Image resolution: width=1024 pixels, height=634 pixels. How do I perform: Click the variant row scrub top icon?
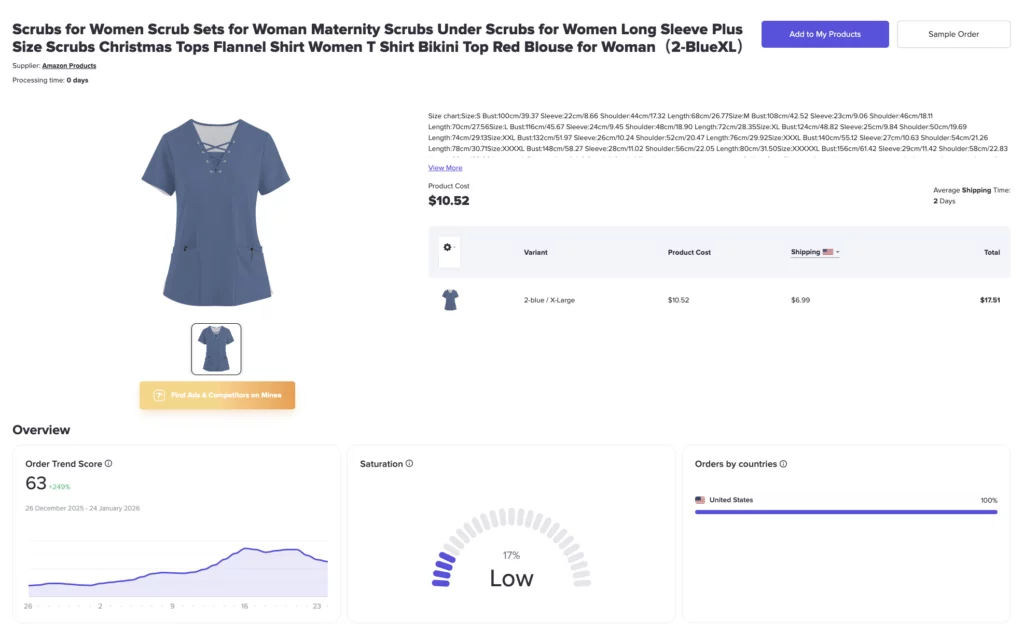450,300
